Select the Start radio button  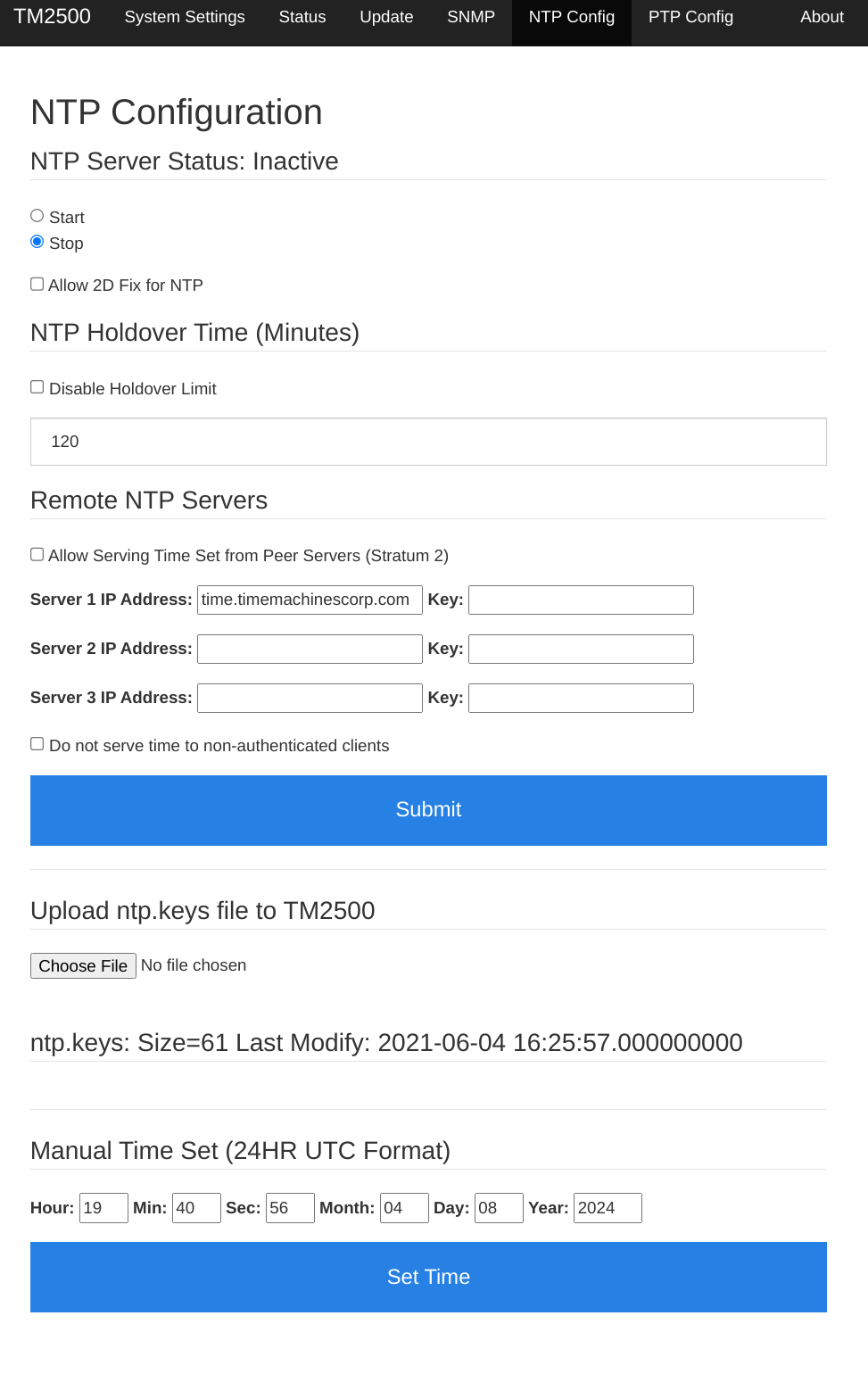37,216
